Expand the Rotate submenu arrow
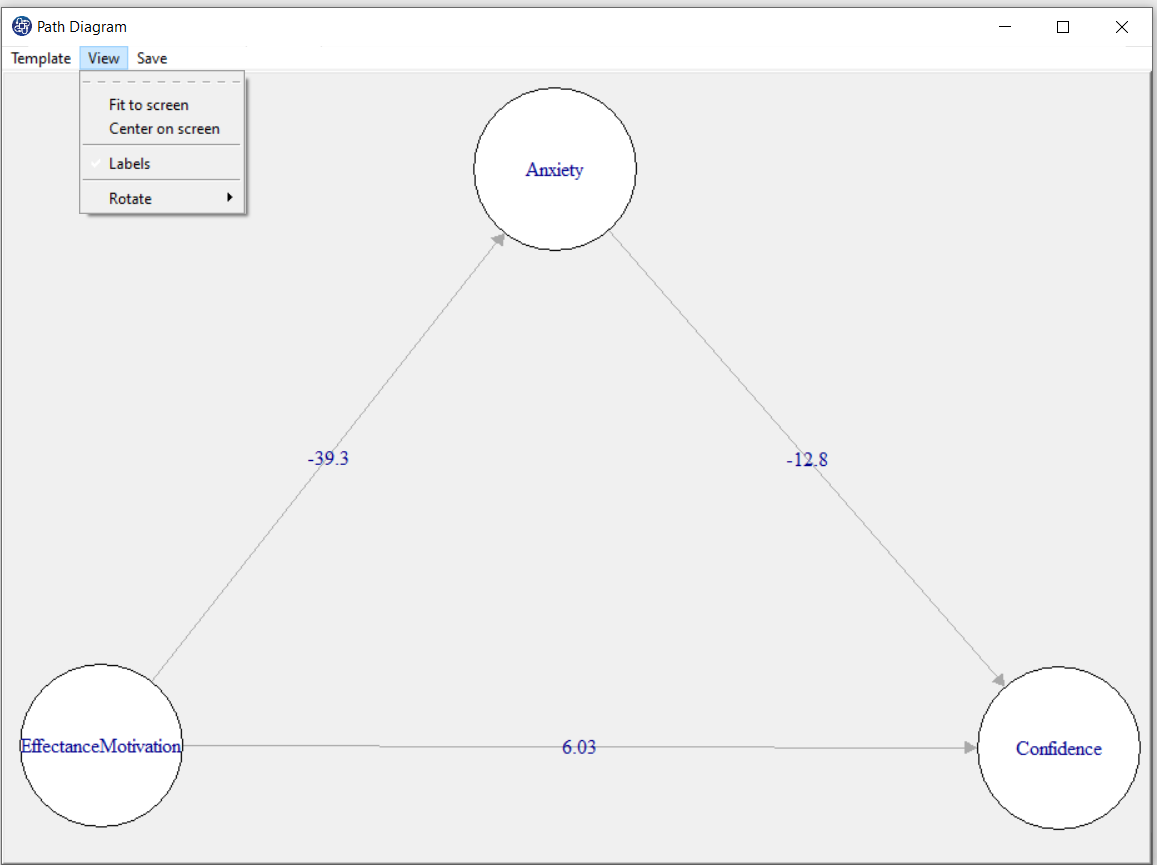This screenshot has height=865, width=1157. (x=229, y=198)
